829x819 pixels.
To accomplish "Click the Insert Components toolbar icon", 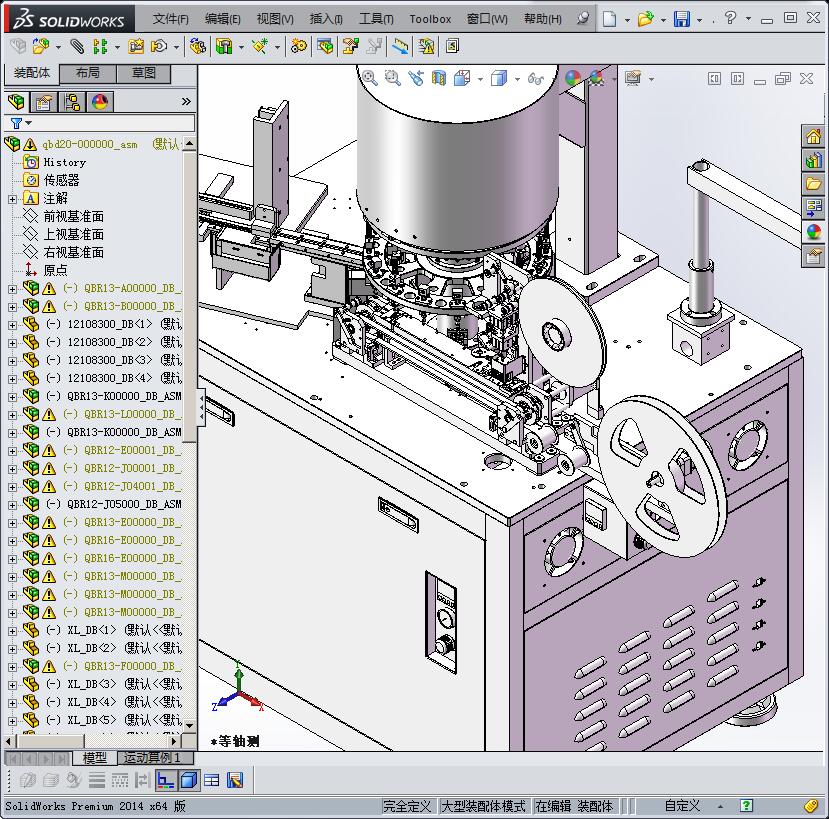I will [x=41, y=47].
